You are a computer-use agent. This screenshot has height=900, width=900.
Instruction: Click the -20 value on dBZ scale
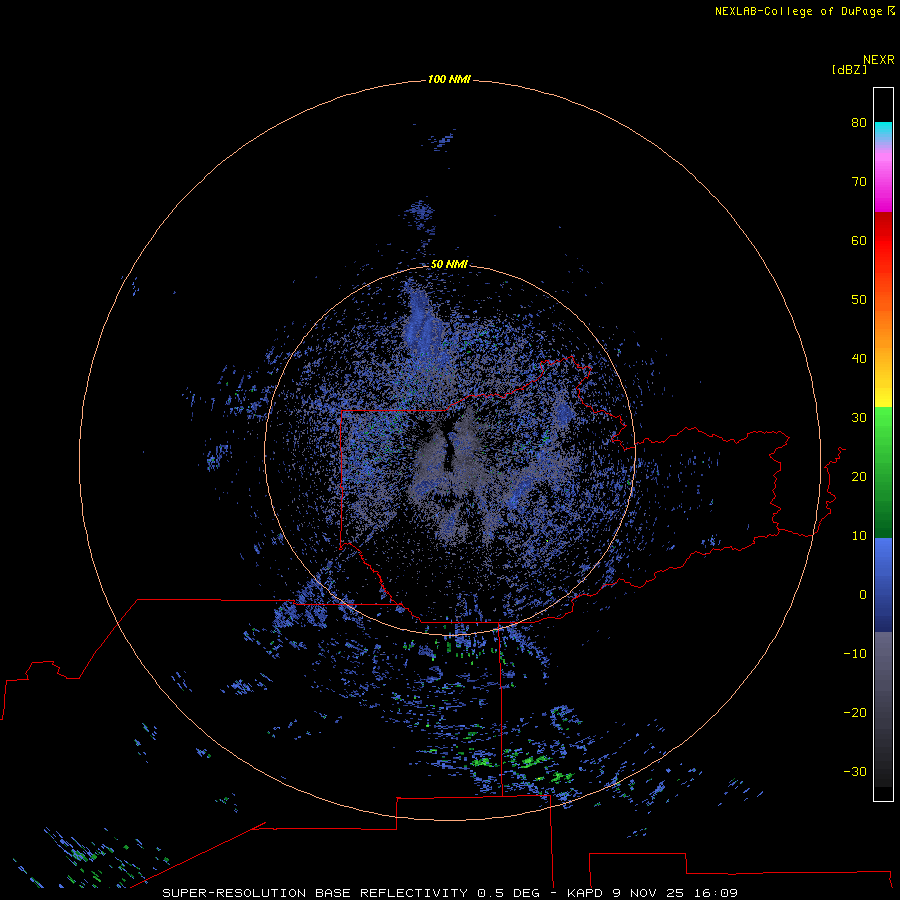coord(855,712)
